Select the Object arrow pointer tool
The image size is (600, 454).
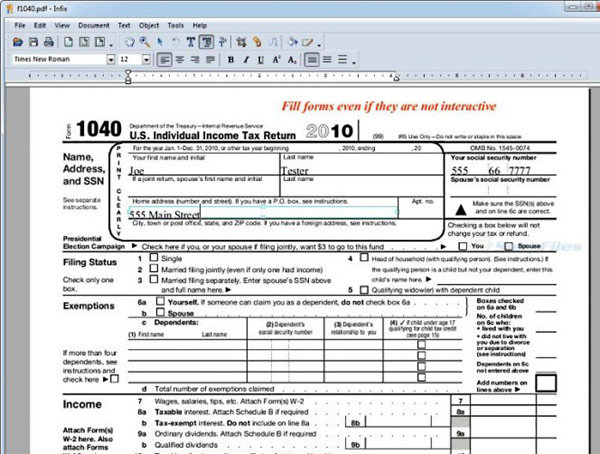(160, 42)
